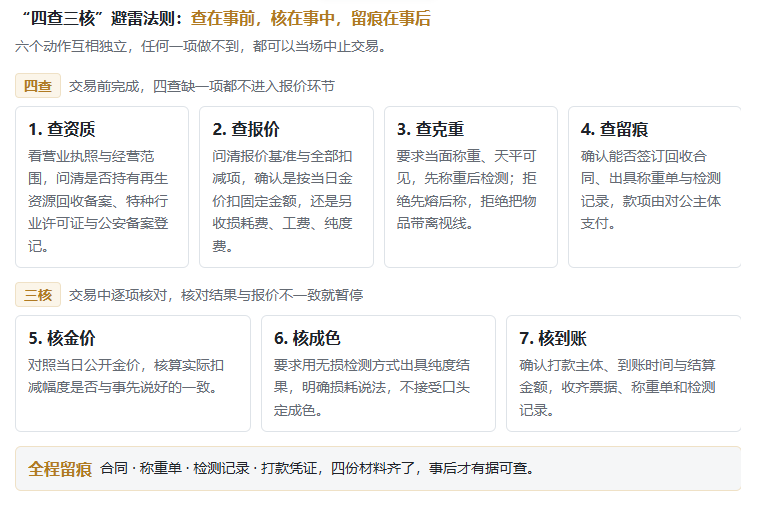
Task: Click the description starting 确认打款主体
Action: 617,387
